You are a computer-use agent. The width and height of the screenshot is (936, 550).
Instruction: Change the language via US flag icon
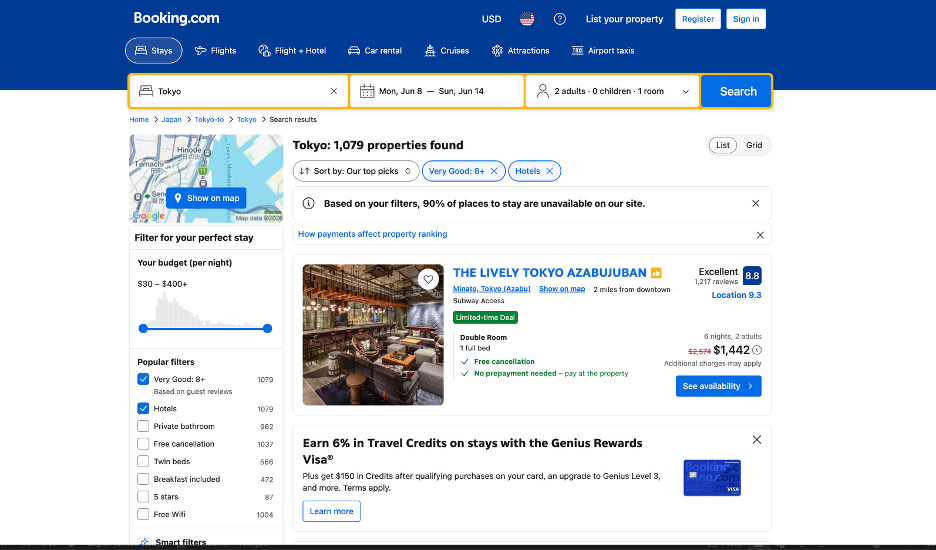point(526,19)
